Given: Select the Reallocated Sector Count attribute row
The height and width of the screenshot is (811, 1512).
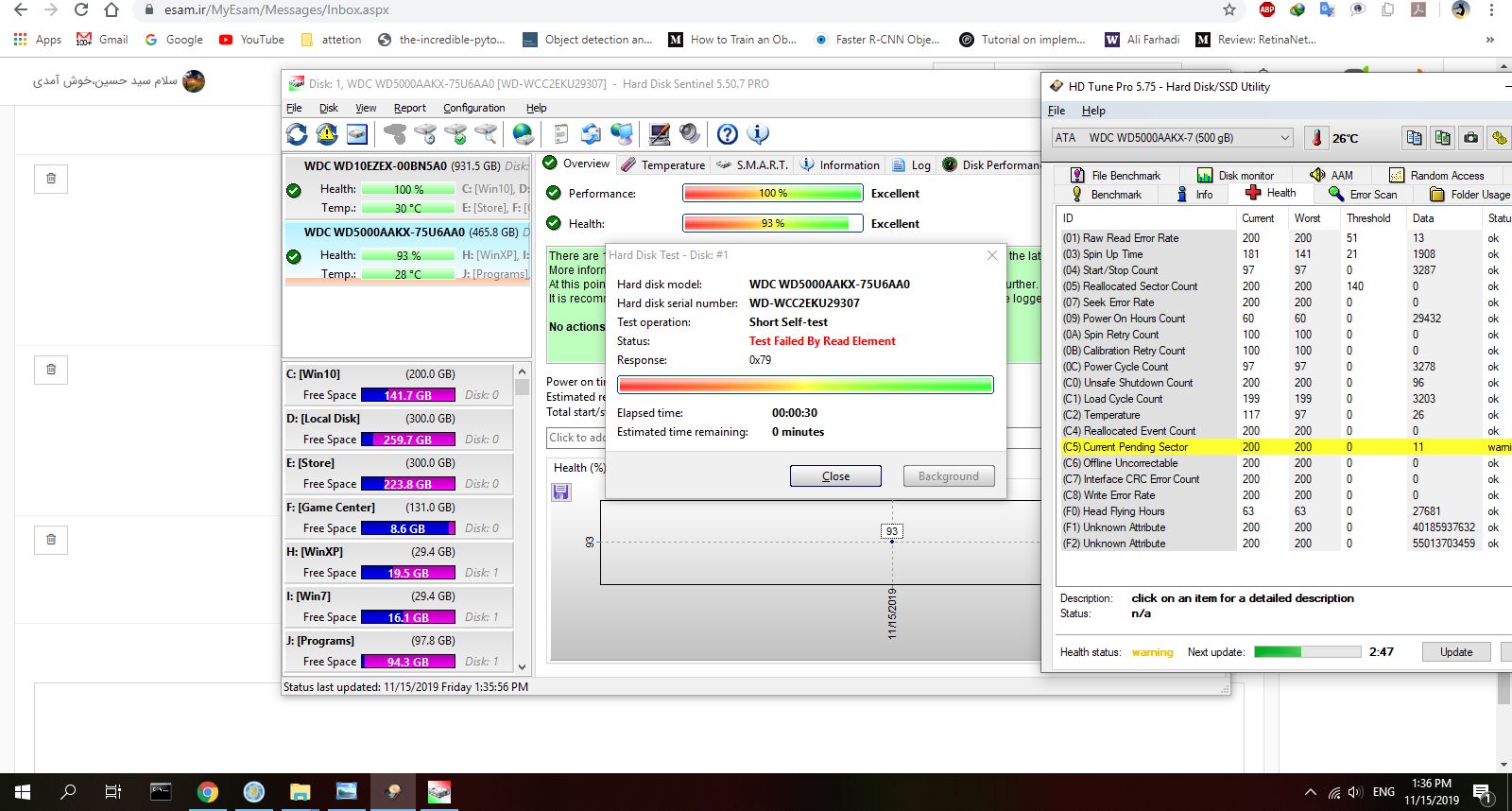Looking at the screenshot, I should (x=1285, y=286).
